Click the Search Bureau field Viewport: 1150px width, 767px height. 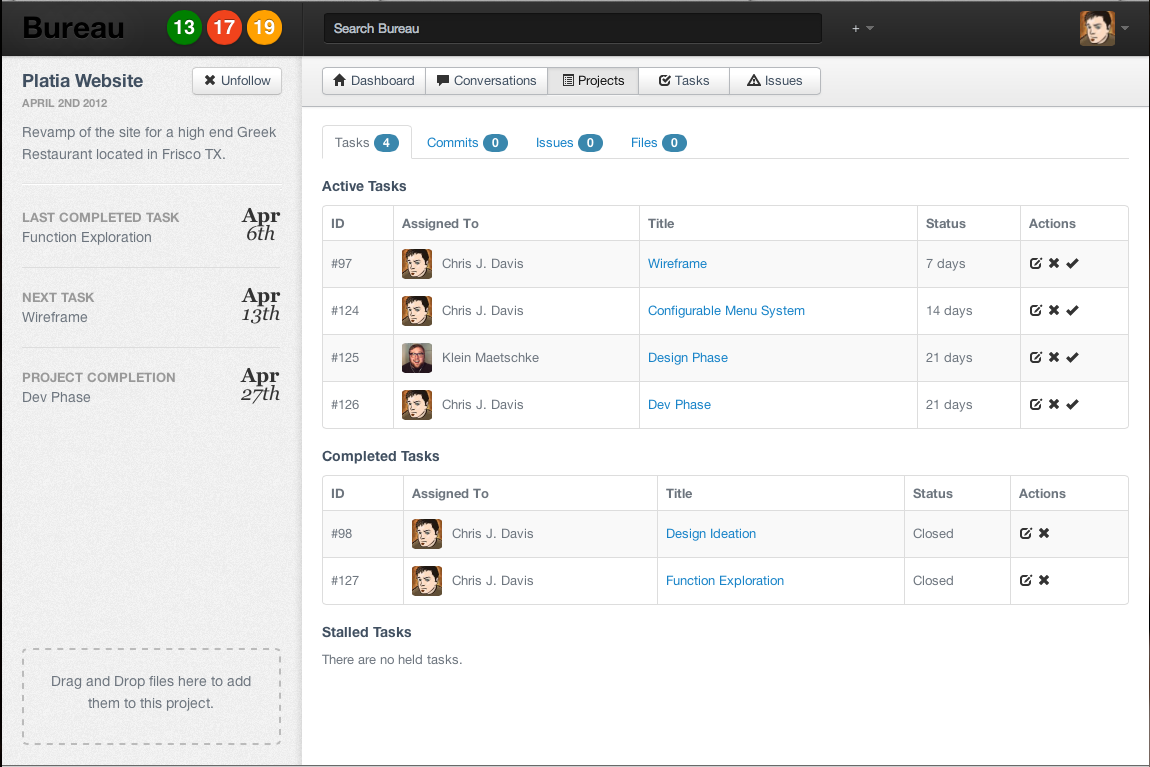(573, 29)
